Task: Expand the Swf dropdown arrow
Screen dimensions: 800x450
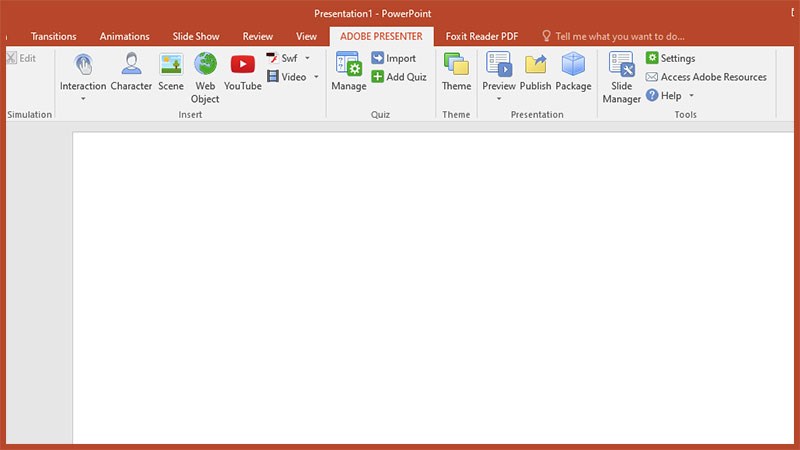Action: [307, 58]
